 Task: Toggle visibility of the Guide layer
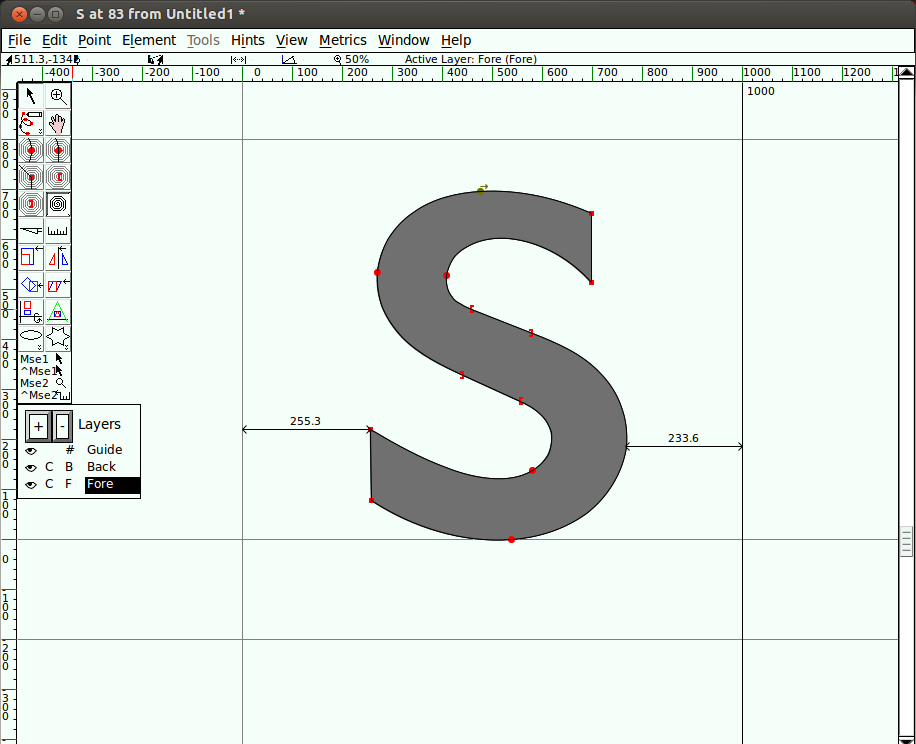point(31,450)
